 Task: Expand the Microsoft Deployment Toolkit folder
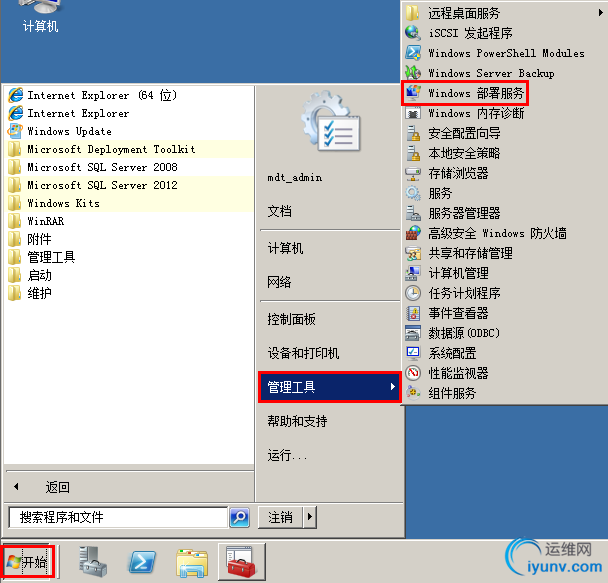(x=130, y=149)
